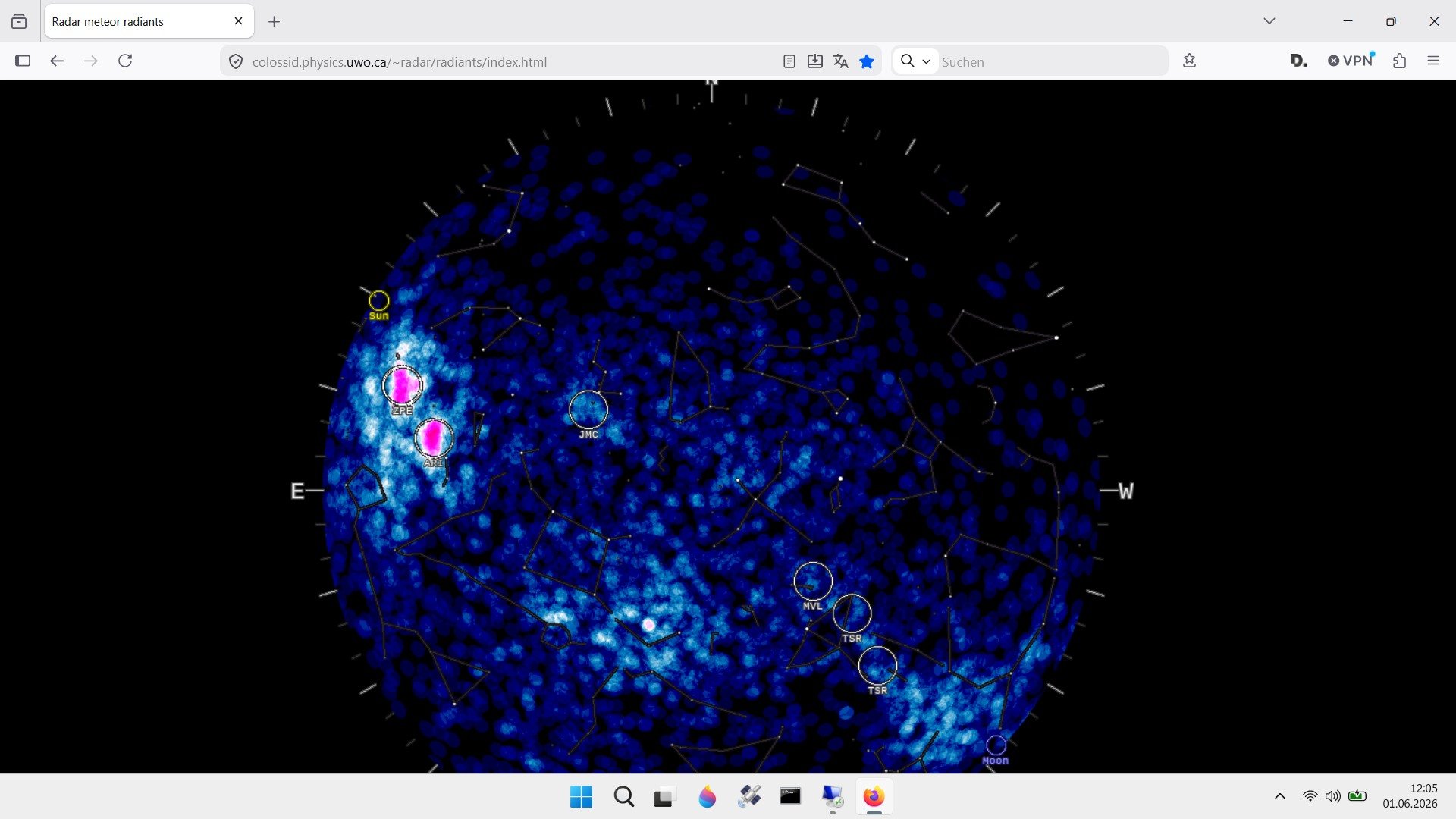Open Task View on the taskbar
Viewport: 1456px width, 819px height.
point(664,797)
